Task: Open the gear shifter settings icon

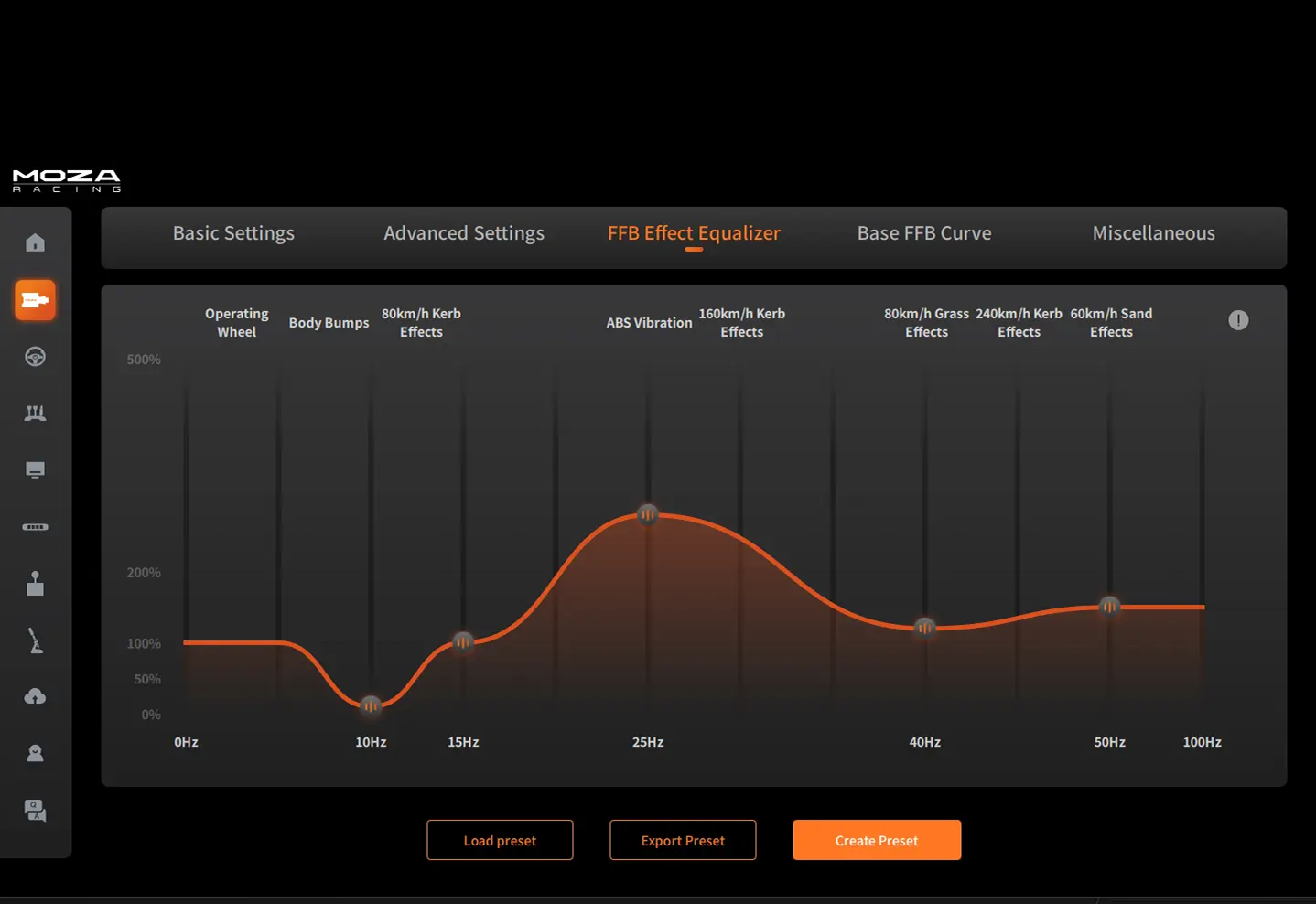Action: (35, 584)
